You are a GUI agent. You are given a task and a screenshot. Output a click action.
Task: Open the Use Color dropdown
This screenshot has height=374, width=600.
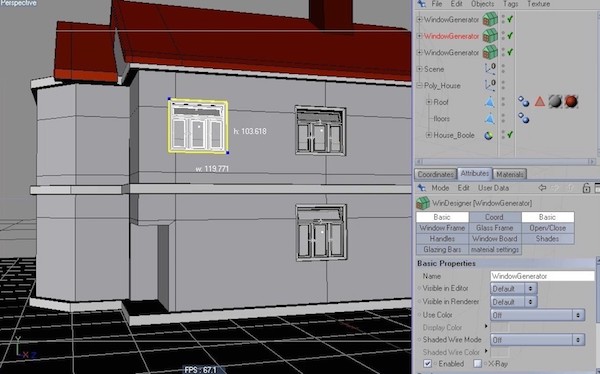537,315
